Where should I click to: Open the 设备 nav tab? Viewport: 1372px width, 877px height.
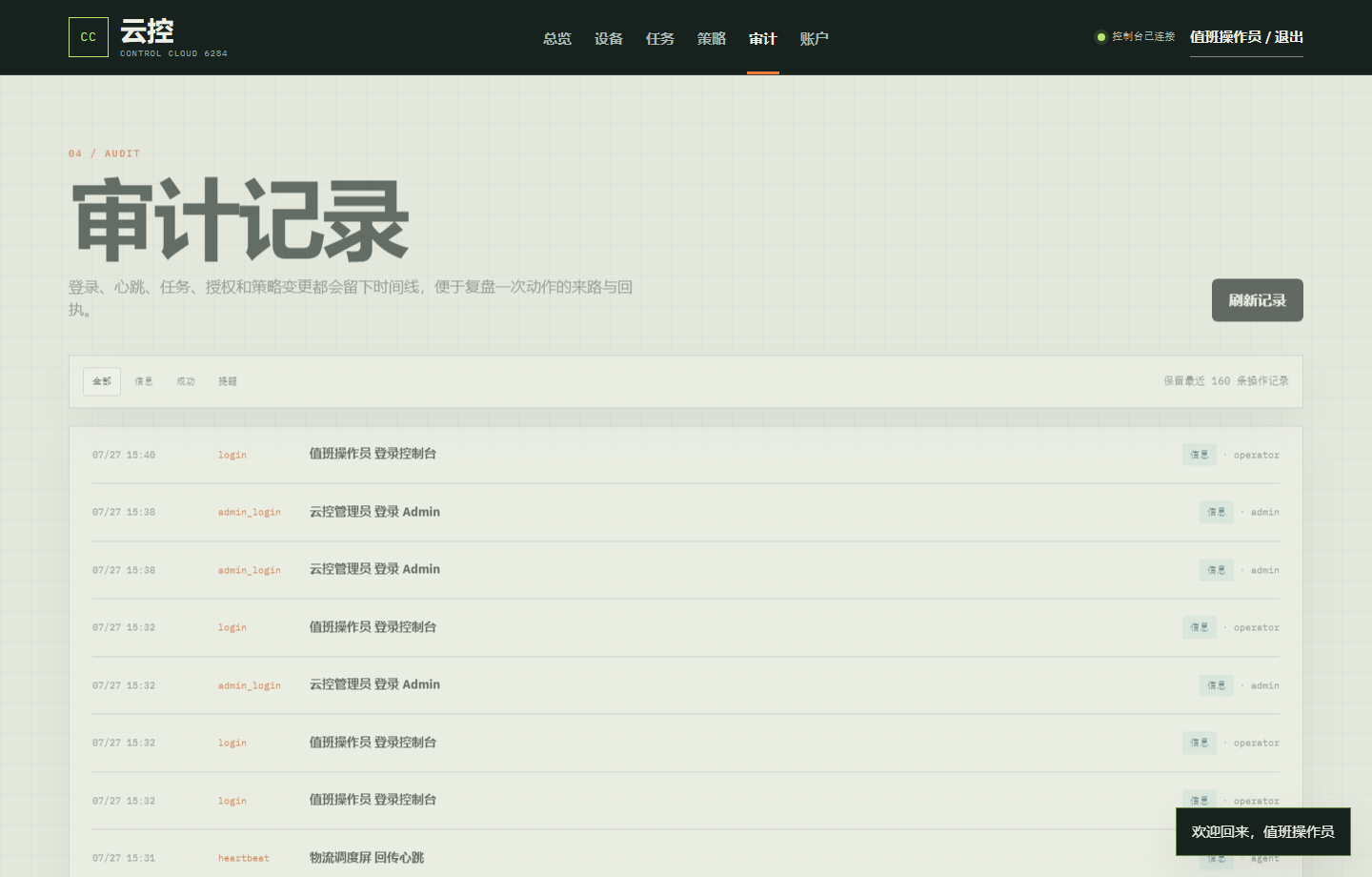click(609, 38)
